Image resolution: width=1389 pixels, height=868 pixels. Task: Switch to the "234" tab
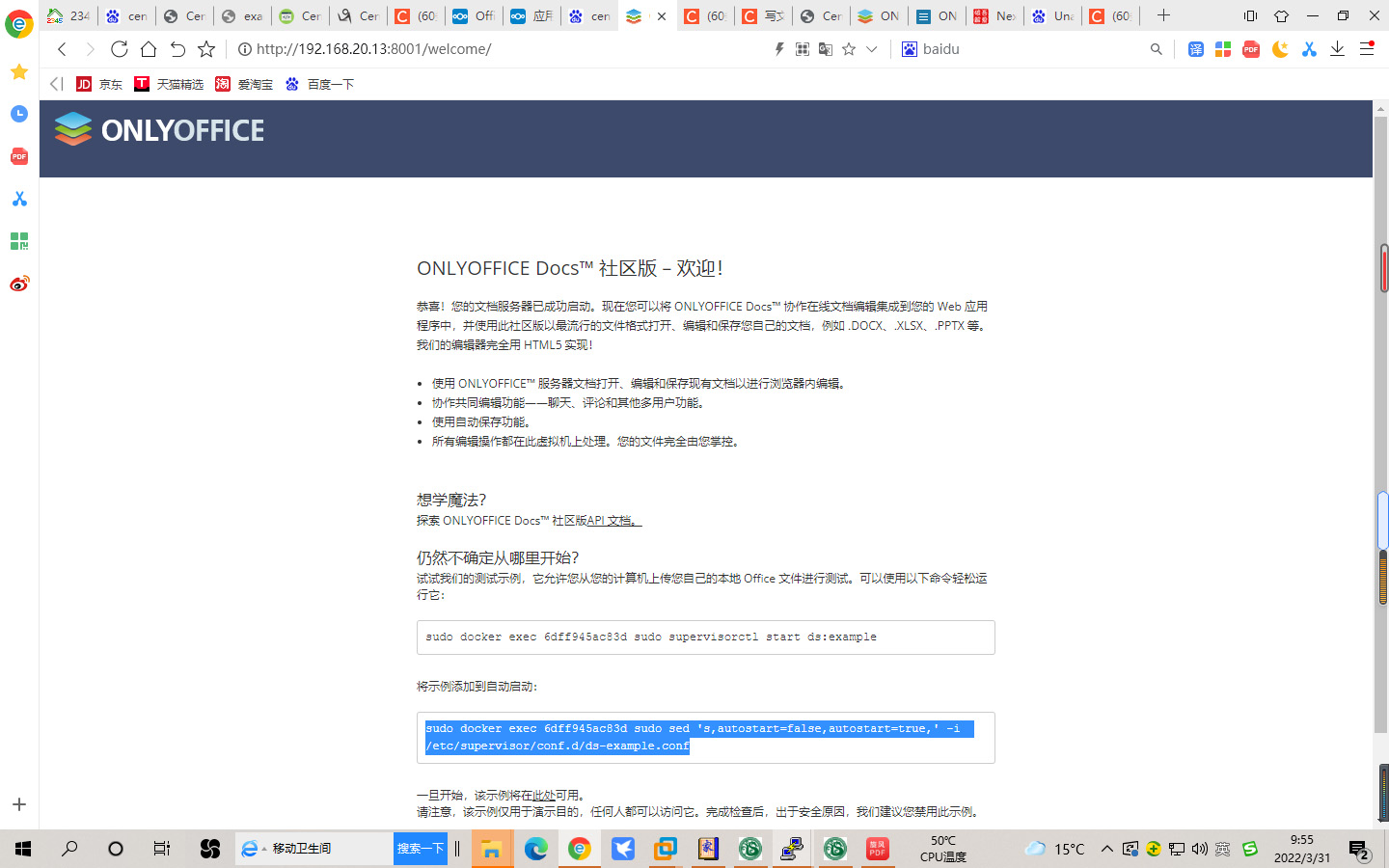68,15
